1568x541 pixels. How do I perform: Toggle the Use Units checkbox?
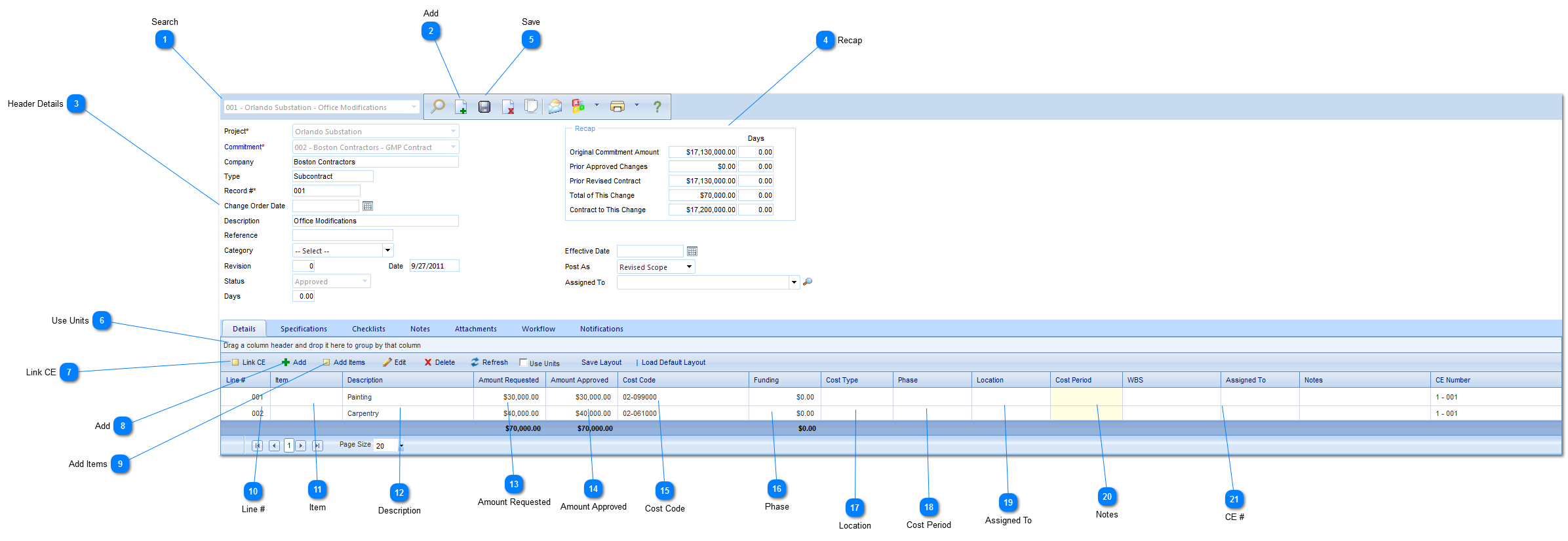(523, 362)
